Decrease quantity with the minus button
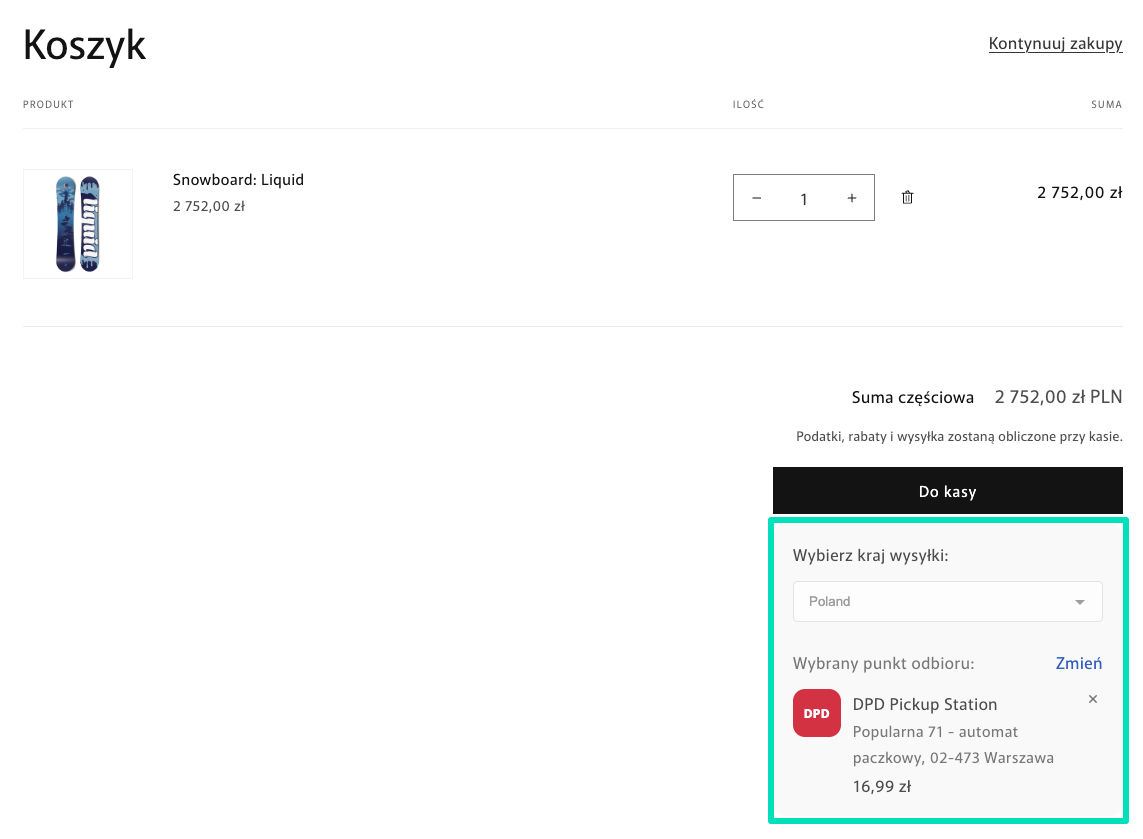 click(757, 198)
